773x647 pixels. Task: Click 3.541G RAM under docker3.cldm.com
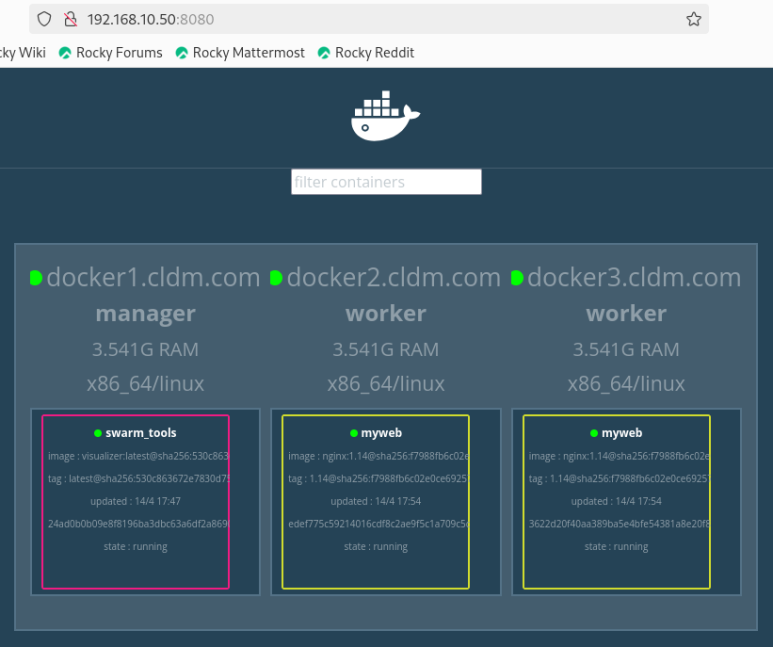point(626,350)
